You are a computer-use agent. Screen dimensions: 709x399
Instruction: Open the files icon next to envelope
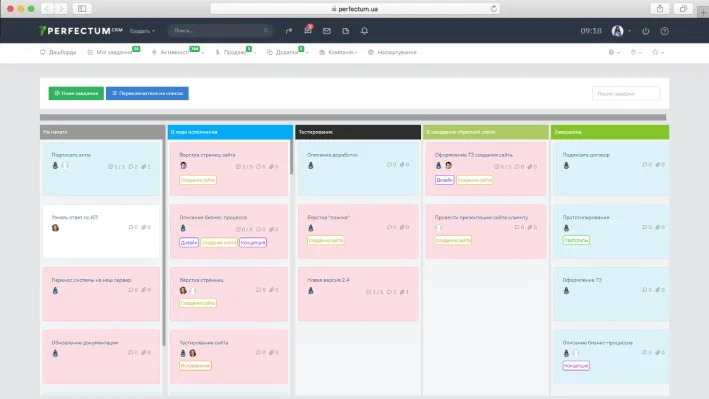345,31
